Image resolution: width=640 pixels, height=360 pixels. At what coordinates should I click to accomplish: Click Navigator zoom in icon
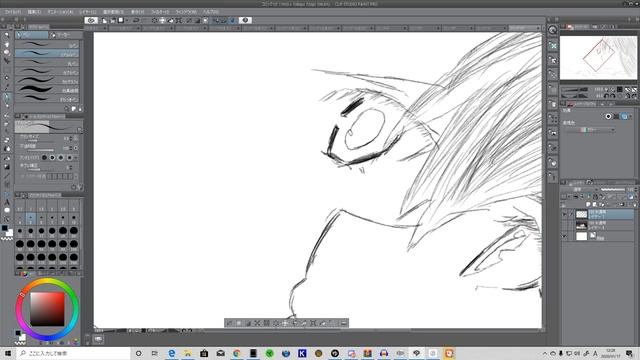[613, 89]
